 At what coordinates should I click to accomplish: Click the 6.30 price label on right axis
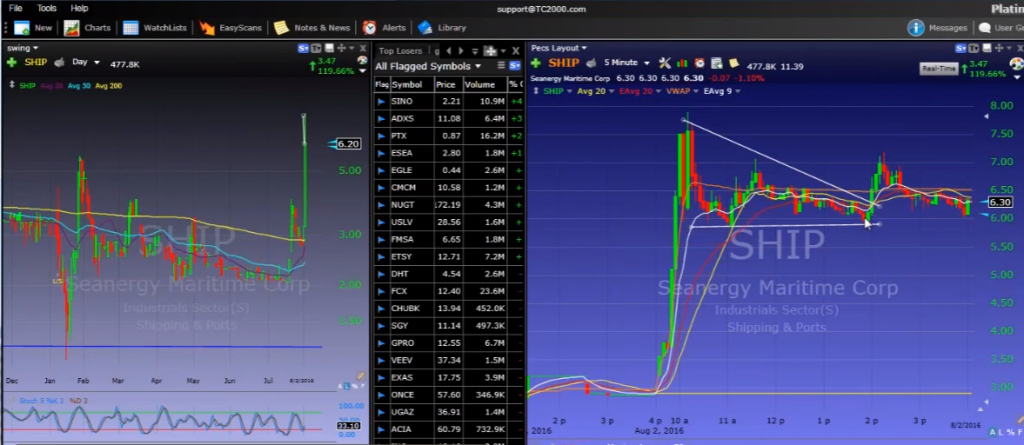[1000, 203]
